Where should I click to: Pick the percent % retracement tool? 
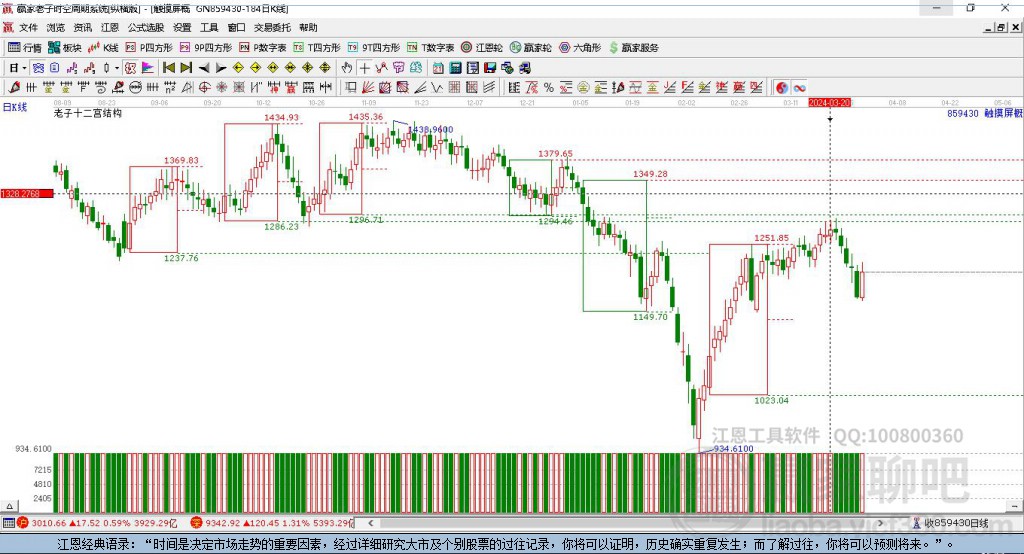pyautogui.click(x=549, y=87)
